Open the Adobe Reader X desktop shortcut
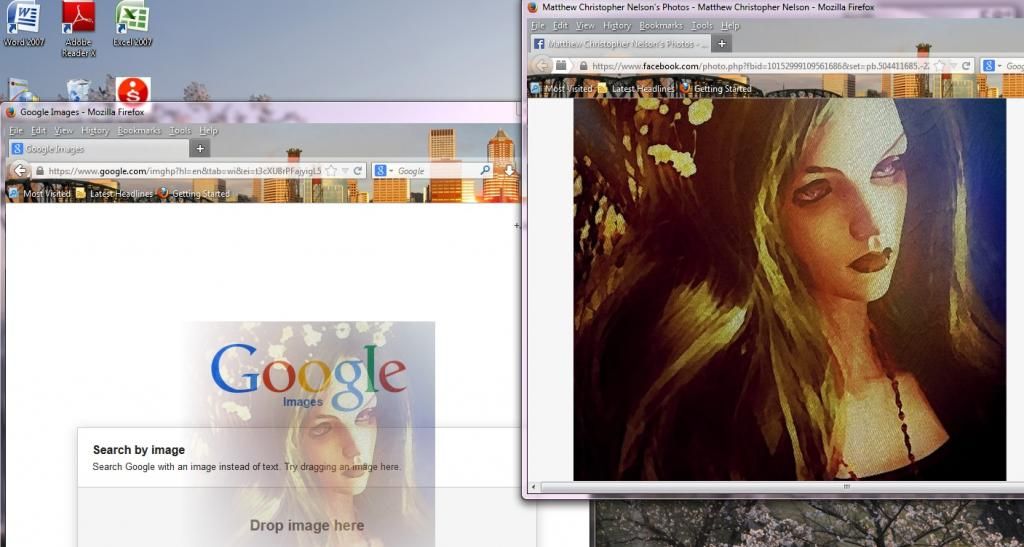The width and height of the screenshot is (1024, 547). click(x=78, y=27)
